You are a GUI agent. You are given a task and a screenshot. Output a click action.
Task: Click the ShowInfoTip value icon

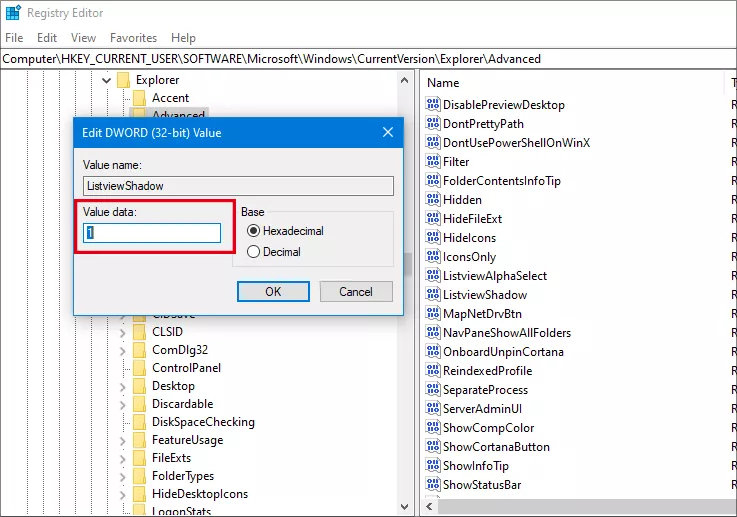click(x=432, y=465)
